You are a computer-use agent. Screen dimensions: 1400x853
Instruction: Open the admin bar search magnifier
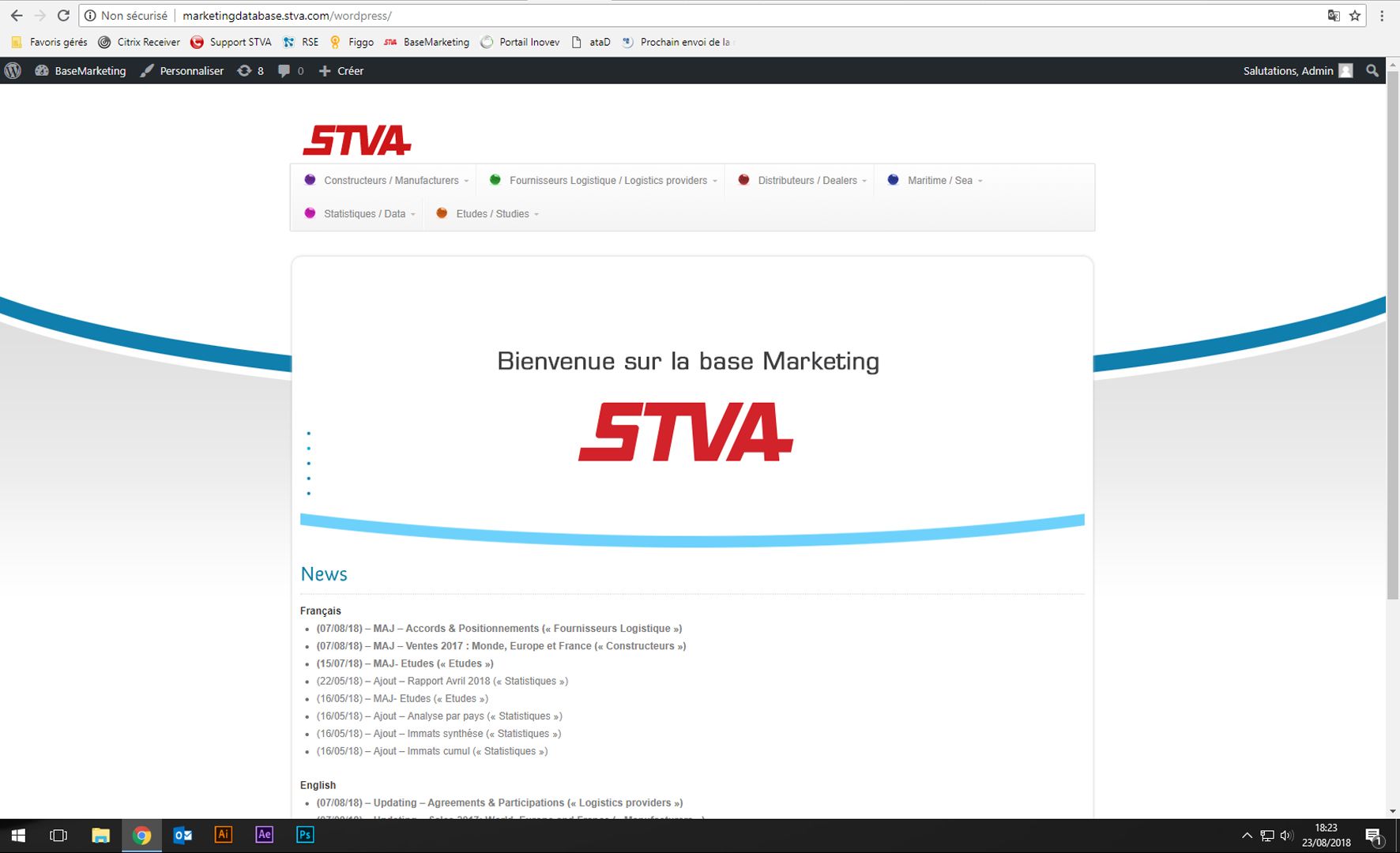pyautogui.click(x=1372, y=70)
